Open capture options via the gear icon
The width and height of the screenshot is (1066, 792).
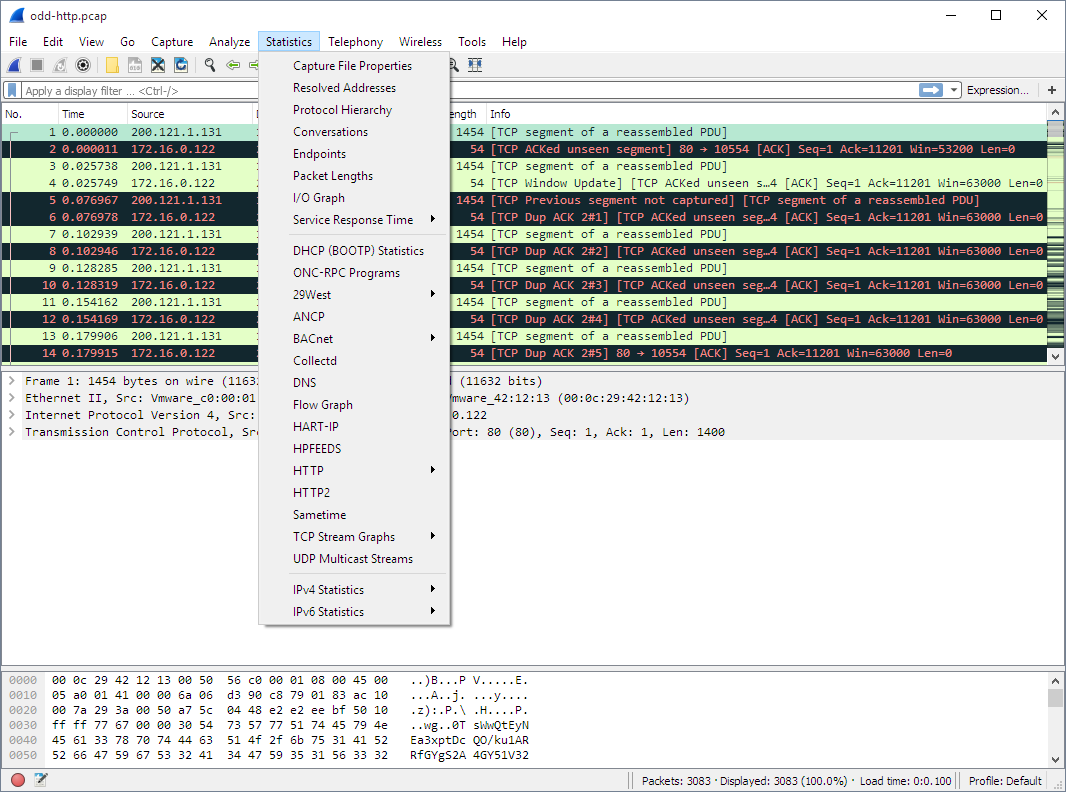click(82, 65)
